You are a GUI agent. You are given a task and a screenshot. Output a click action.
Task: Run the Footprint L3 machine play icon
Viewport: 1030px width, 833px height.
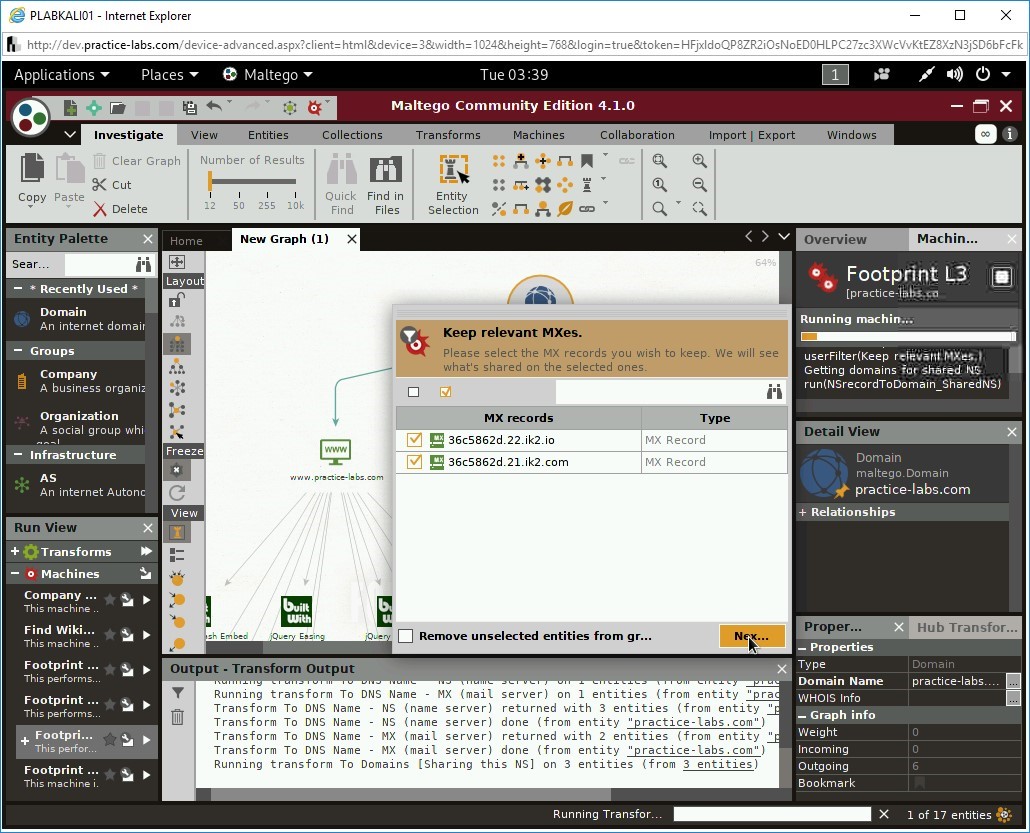tap(147, 740)
